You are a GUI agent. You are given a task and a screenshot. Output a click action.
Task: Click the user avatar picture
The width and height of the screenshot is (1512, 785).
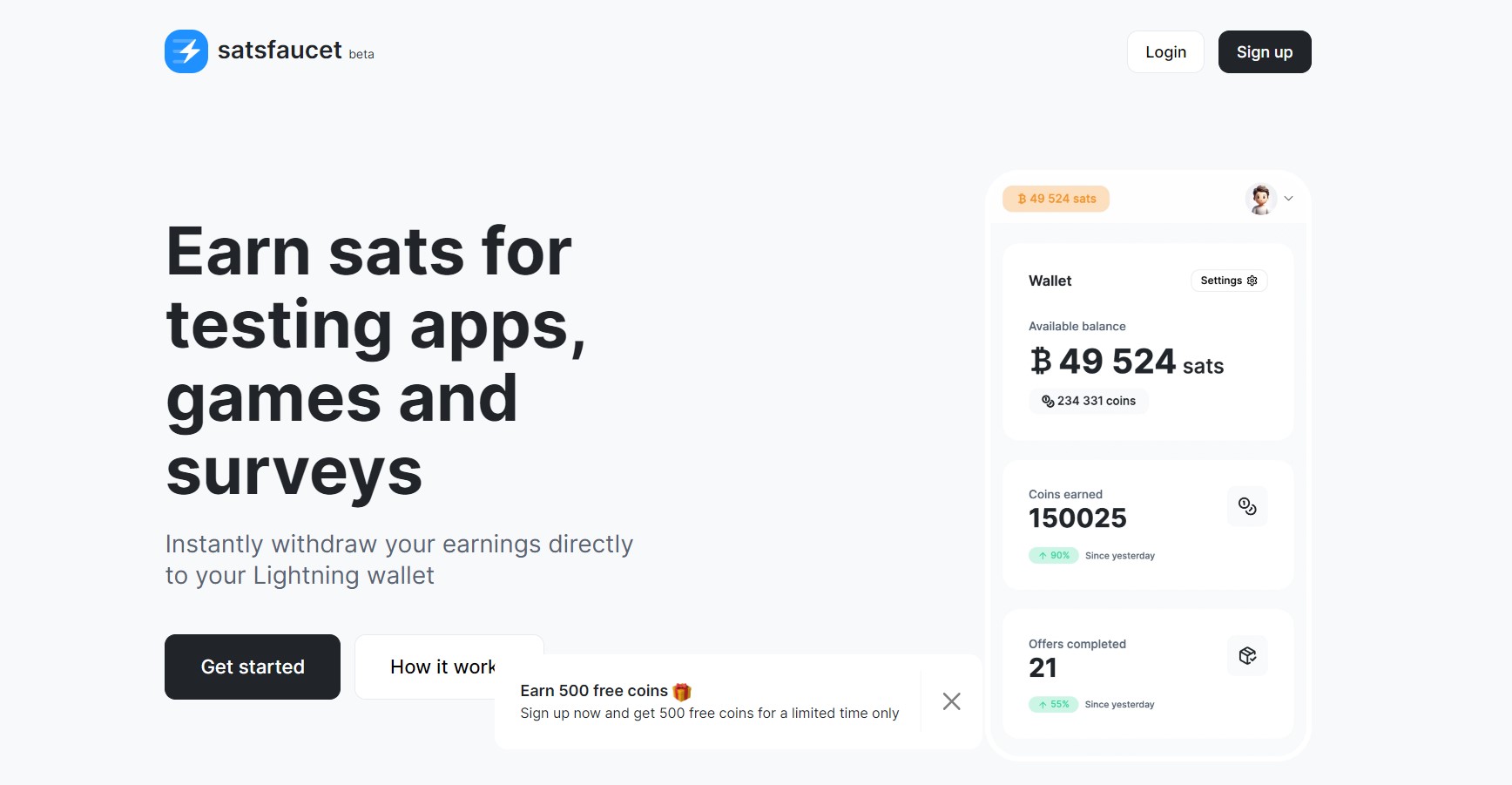[x=1260, y=200]
